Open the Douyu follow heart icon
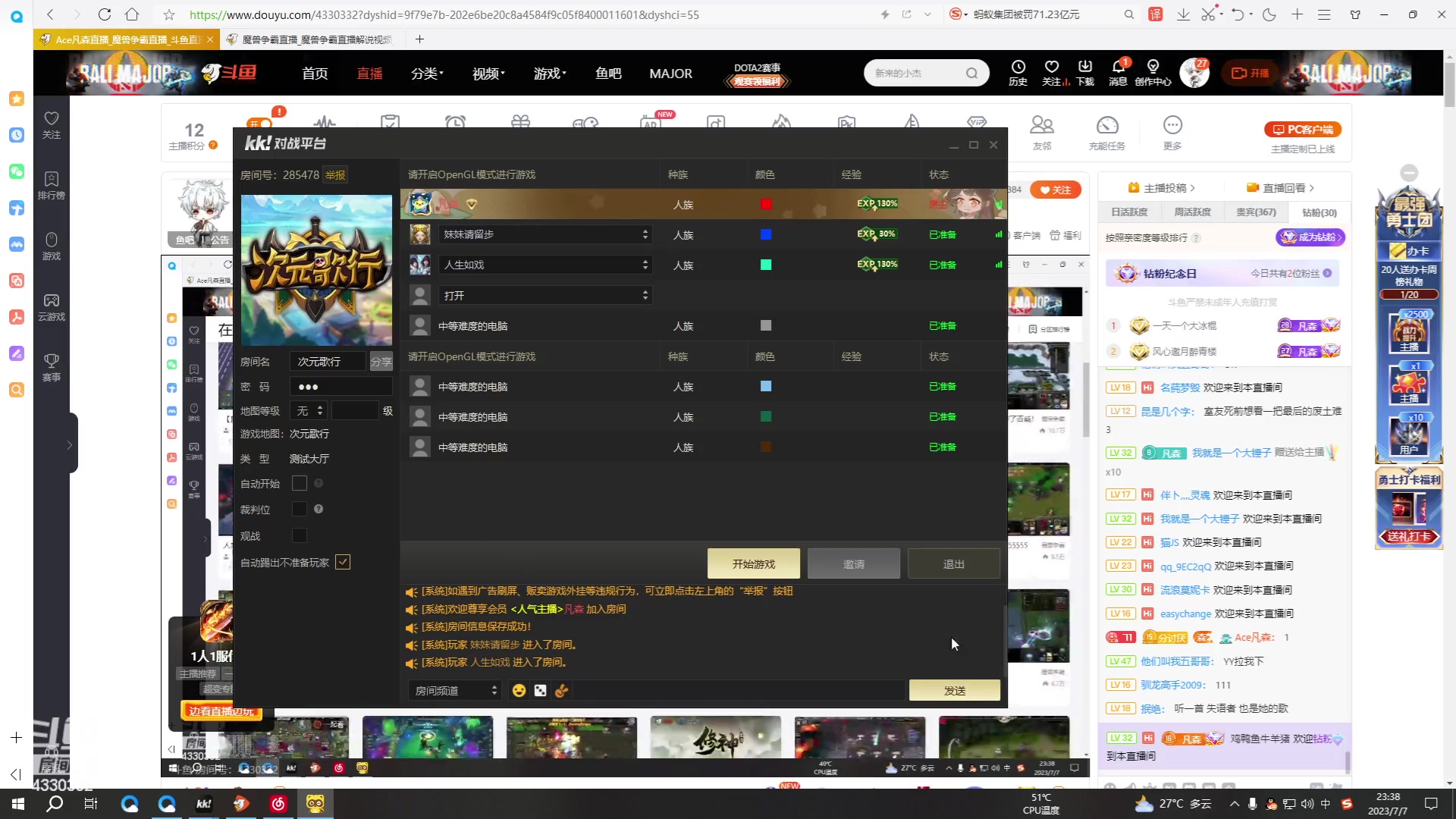This screenshot has width=1456, height=819. [x=1051, y=73]
